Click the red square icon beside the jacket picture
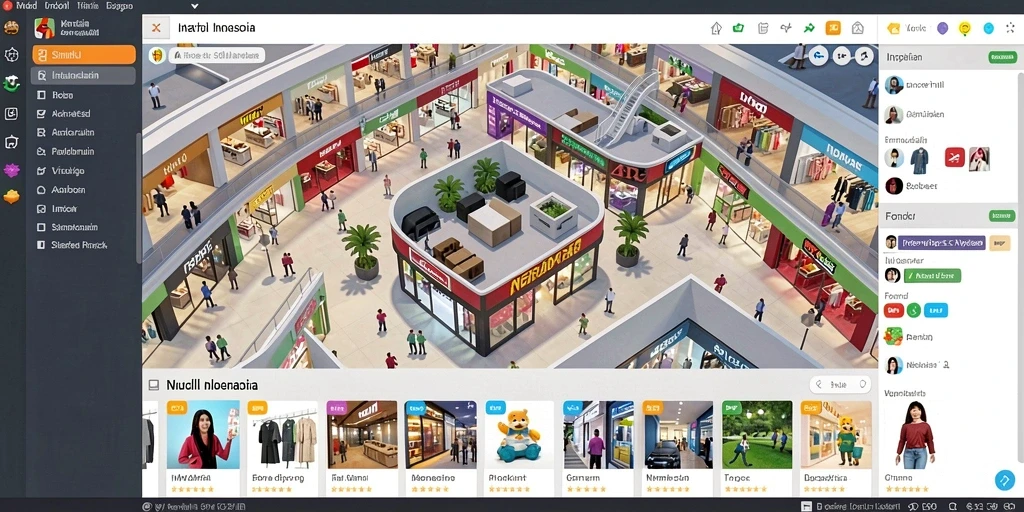 coord(955,157)
